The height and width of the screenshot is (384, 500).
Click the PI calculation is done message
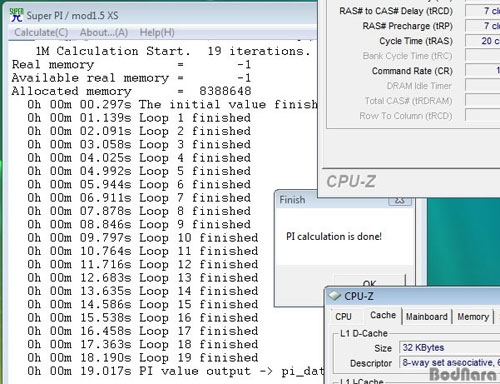coord(334,236)
